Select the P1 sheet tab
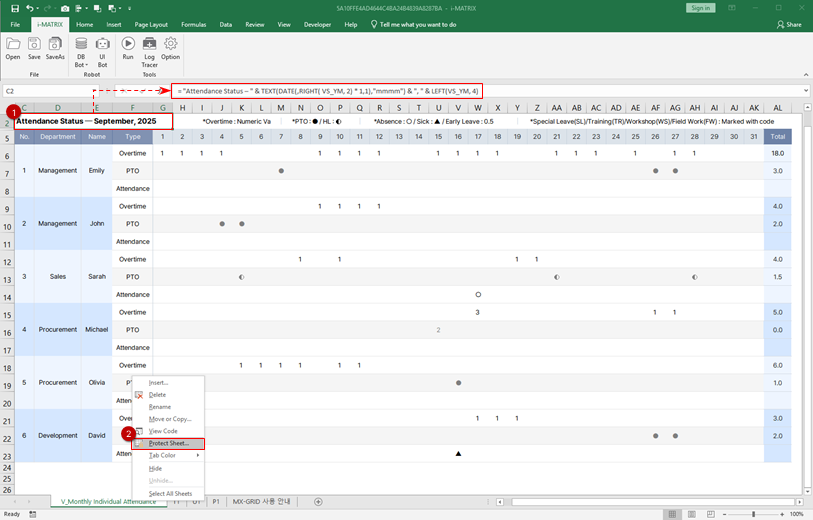This screenshot has width=813, height=520. pyautogui.click(x=215, y=501)
